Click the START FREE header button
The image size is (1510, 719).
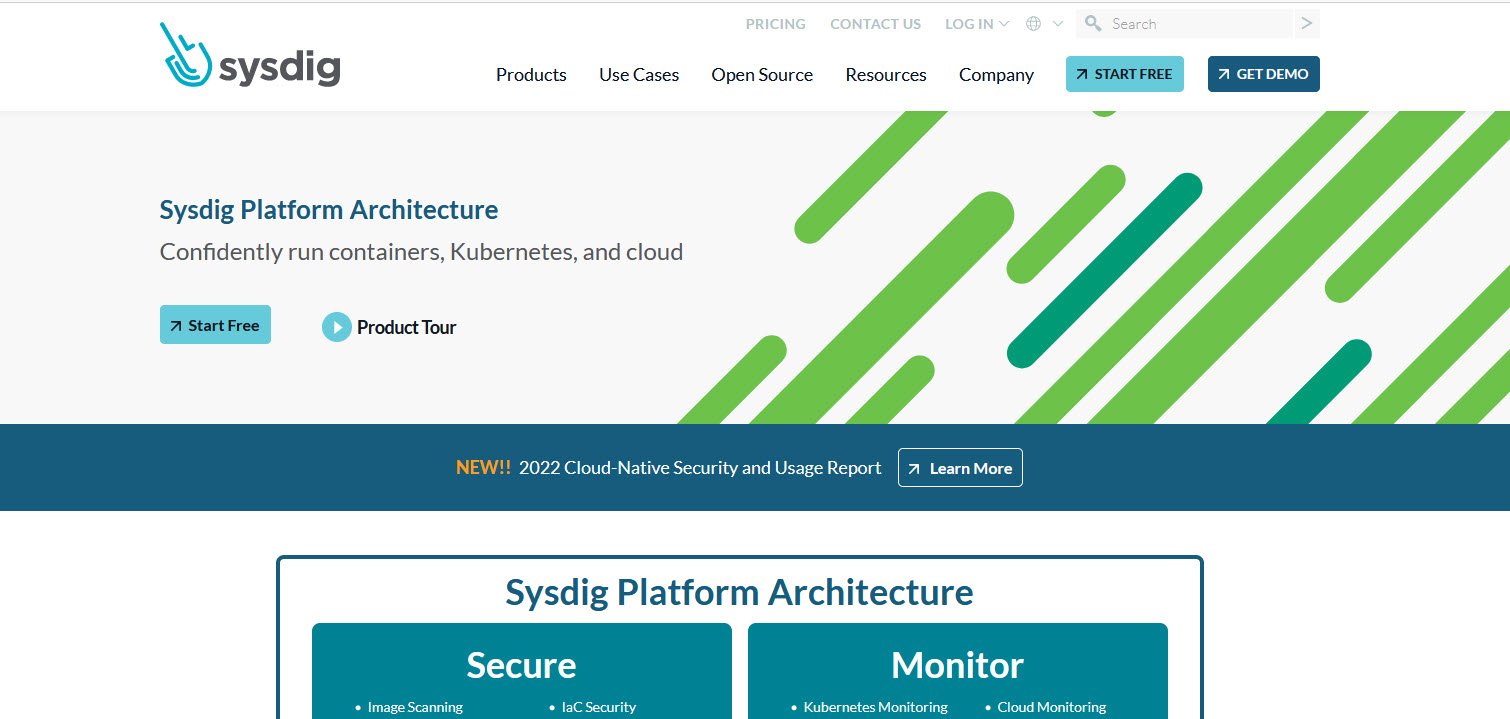pyautogui.click(x=1125, y=74)
